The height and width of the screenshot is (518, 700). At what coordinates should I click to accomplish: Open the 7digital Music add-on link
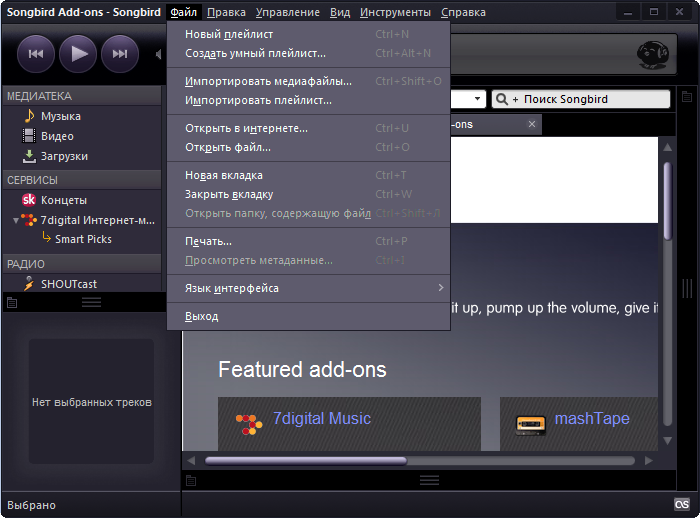[322, 418]
